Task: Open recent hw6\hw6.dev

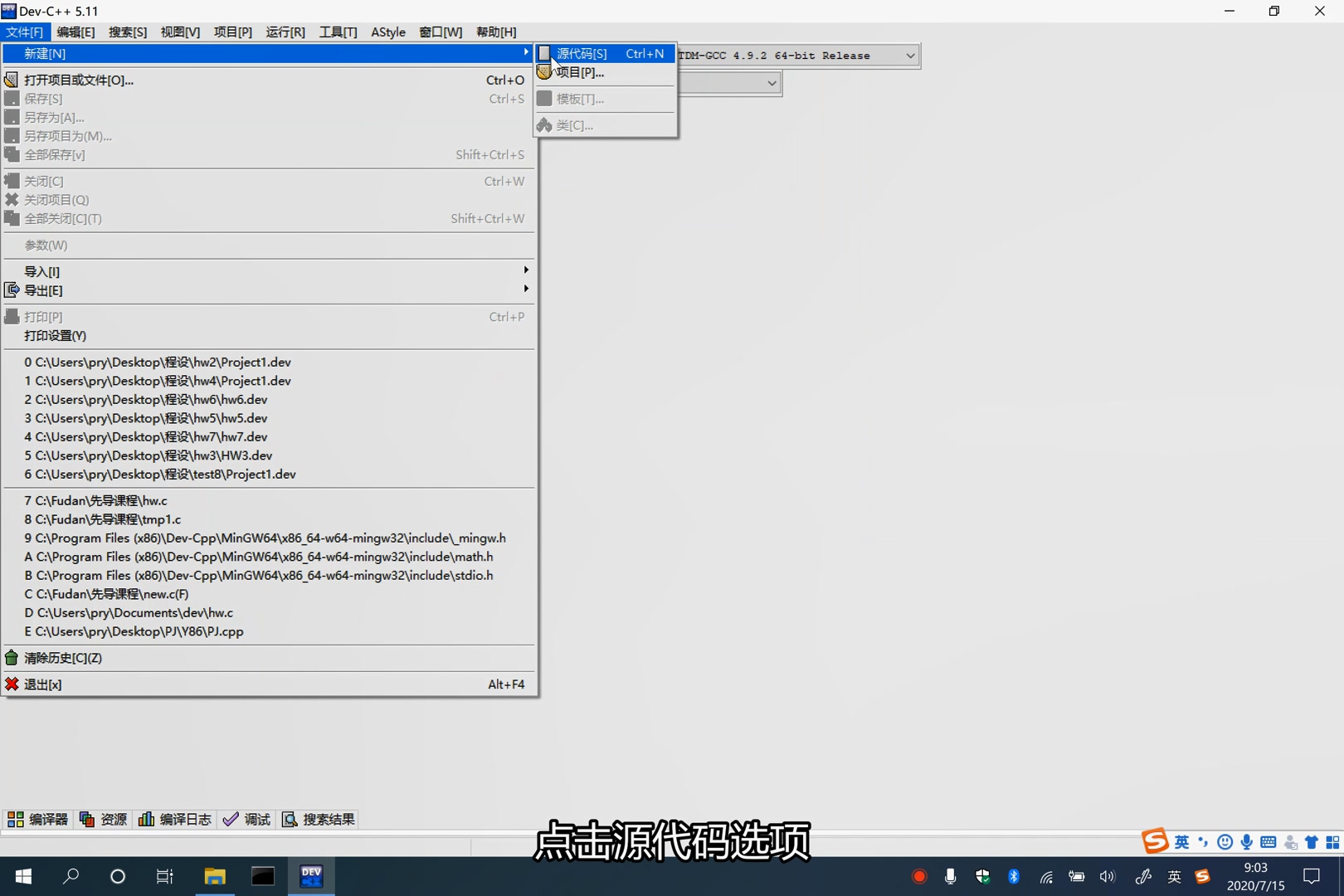Action: (x=270, y=399)
